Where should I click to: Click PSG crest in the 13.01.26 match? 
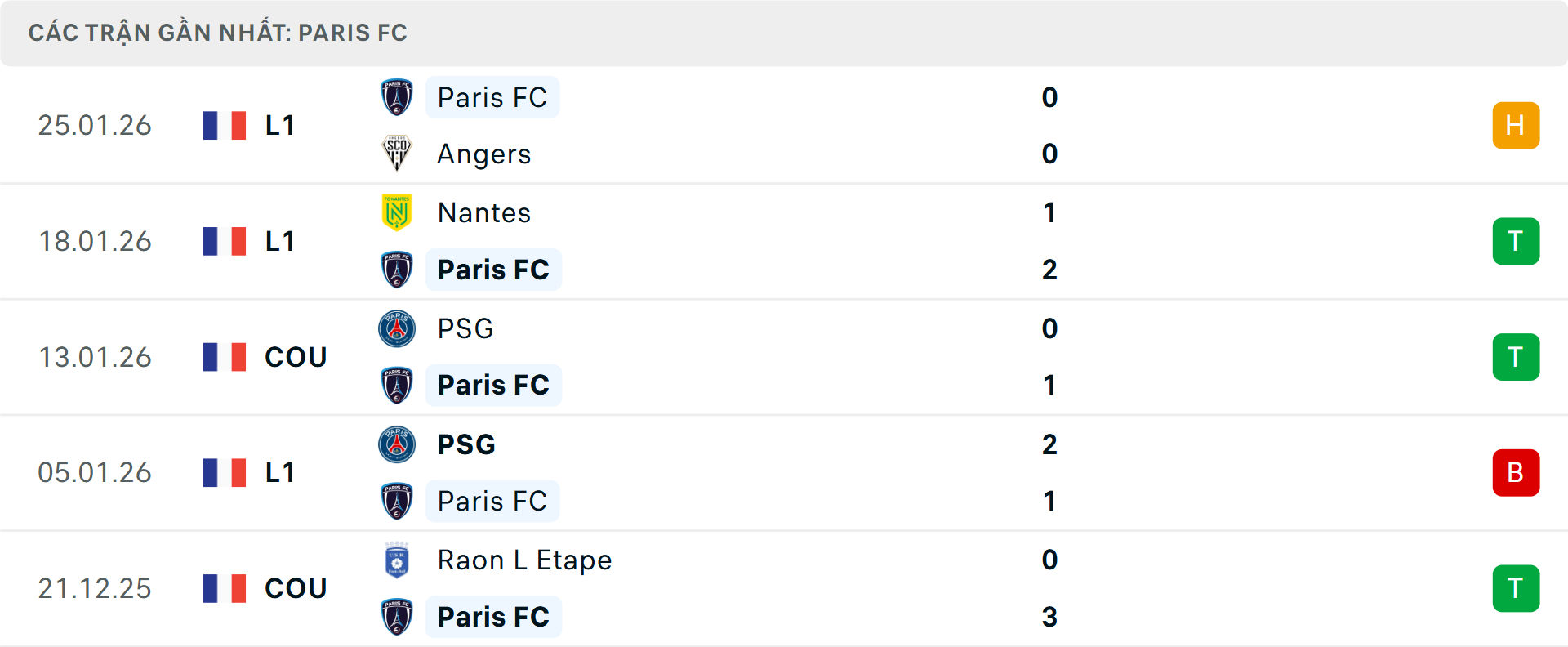[x=397, y=328]
